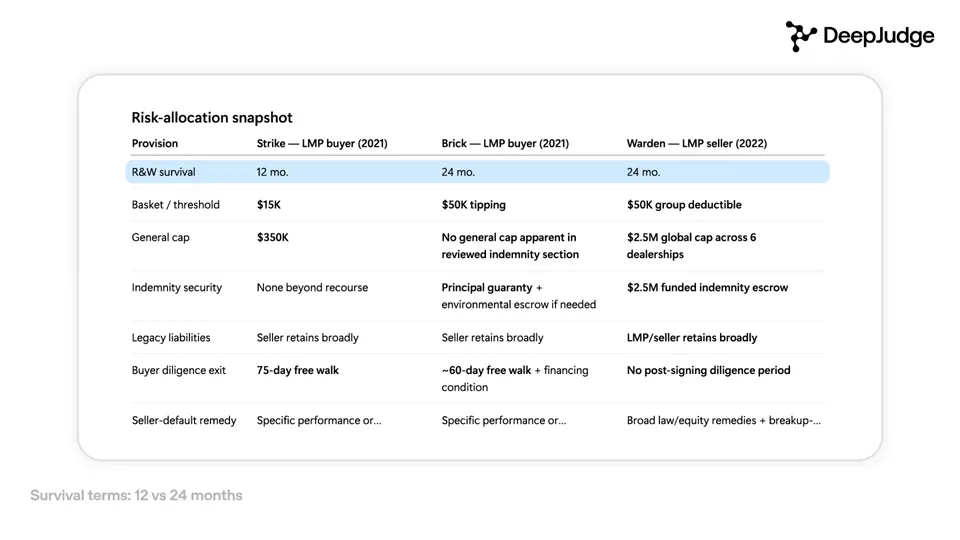Click the Survival terms caption text
The image size is (960, 540).
[136, 495]
